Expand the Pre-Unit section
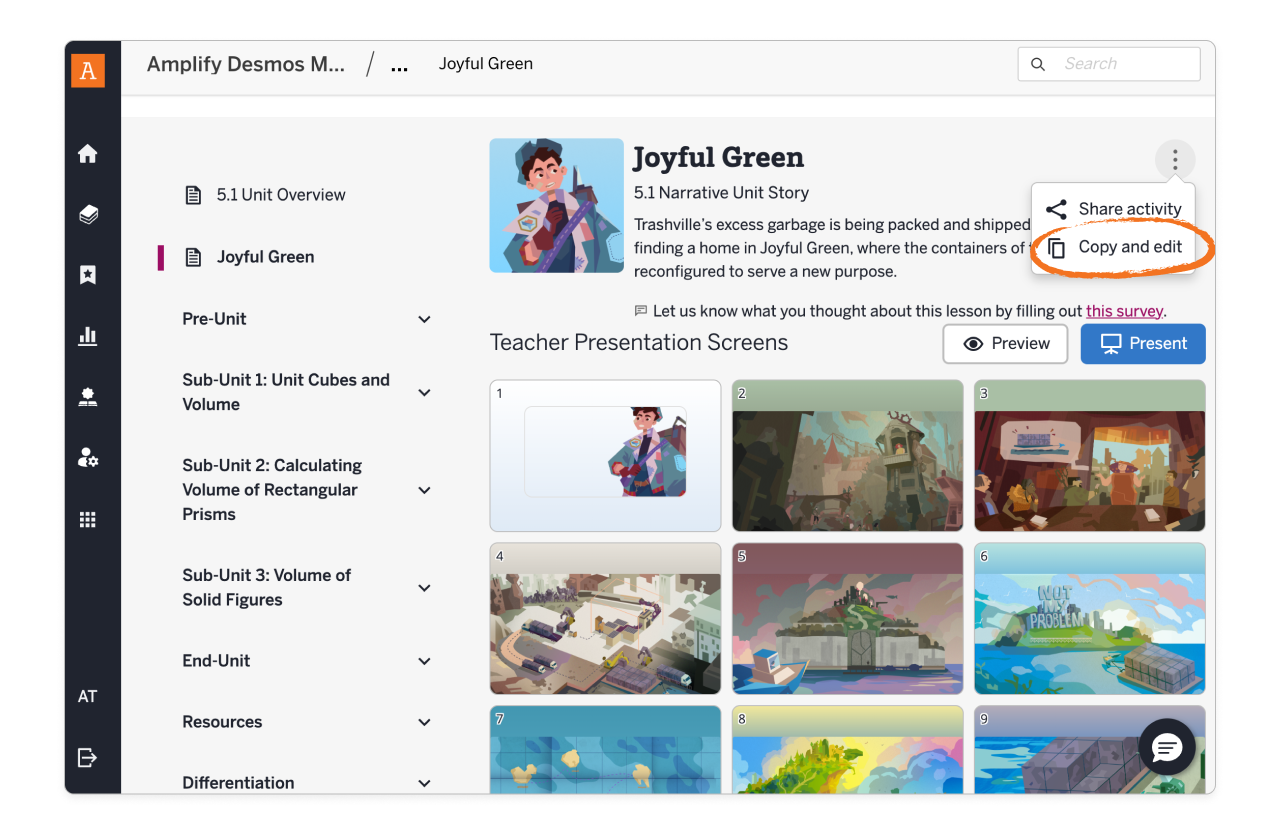This screenshot has width=1280, height=836. coord(424,319)
